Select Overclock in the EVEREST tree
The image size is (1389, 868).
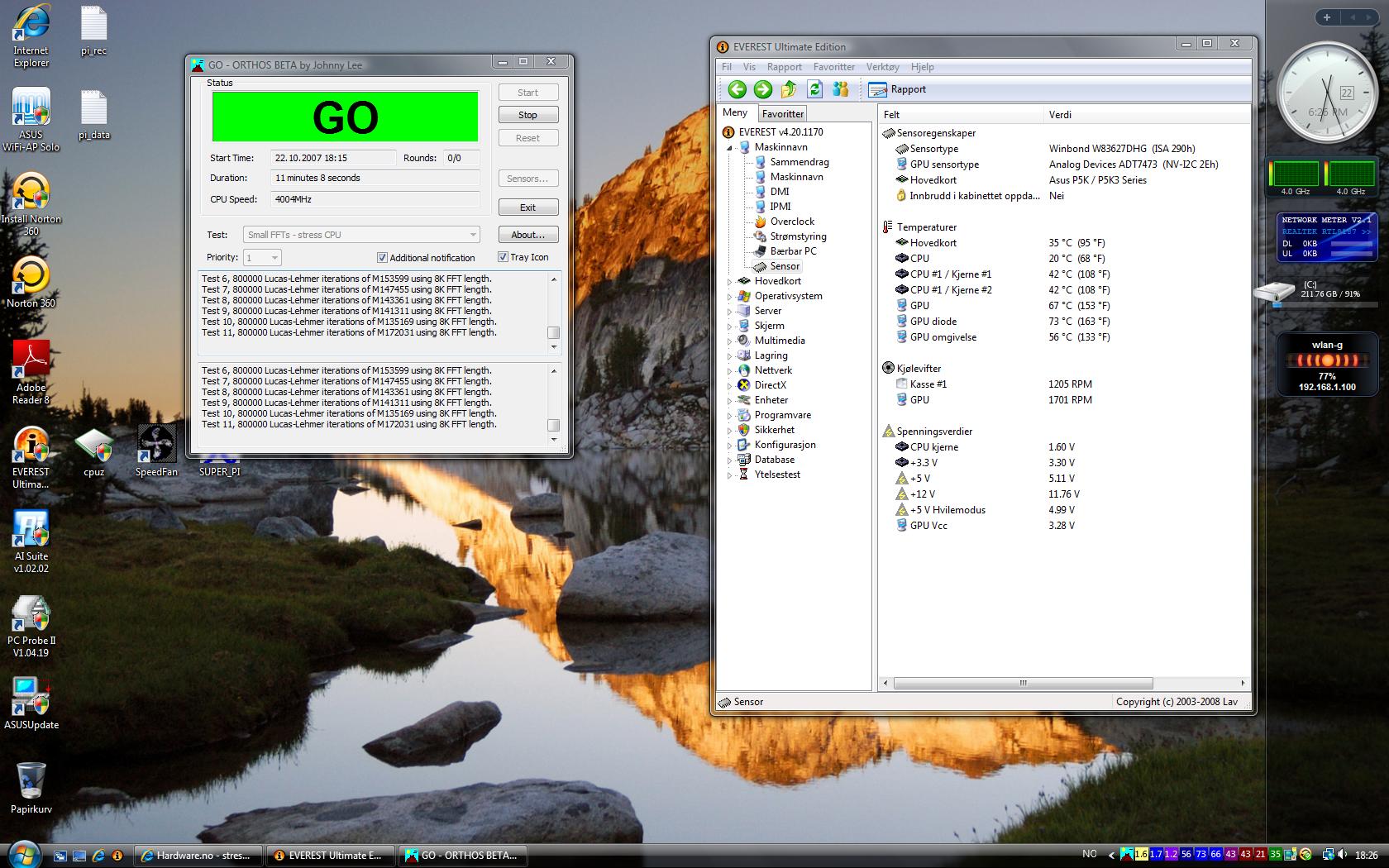[792, 222]
